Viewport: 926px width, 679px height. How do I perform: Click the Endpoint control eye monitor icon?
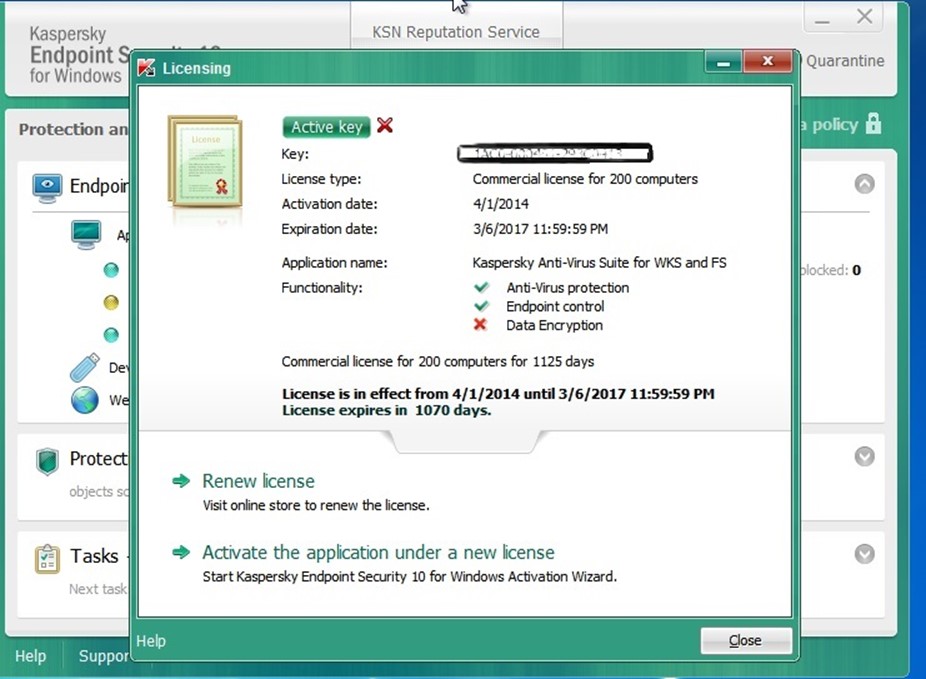[47, 187]
